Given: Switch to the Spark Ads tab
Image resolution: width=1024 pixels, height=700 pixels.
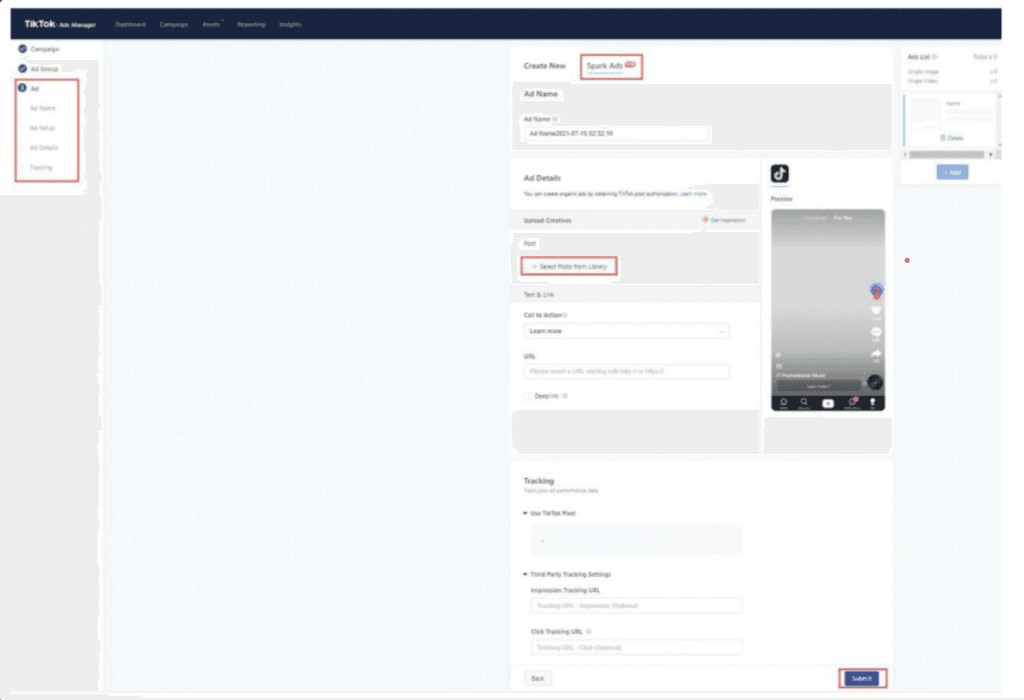Looking at the screenshot, I should [x=610, y=66].
